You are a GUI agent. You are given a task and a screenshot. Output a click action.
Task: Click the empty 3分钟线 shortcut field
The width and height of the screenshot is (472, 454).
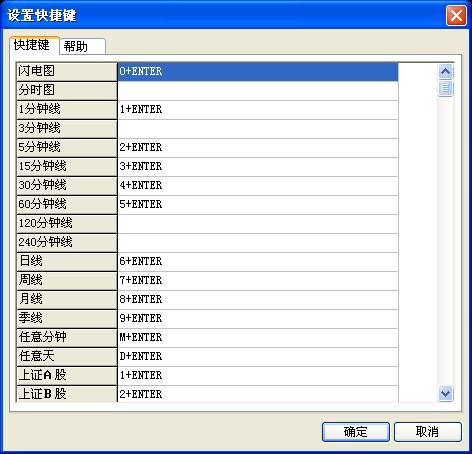258,129
